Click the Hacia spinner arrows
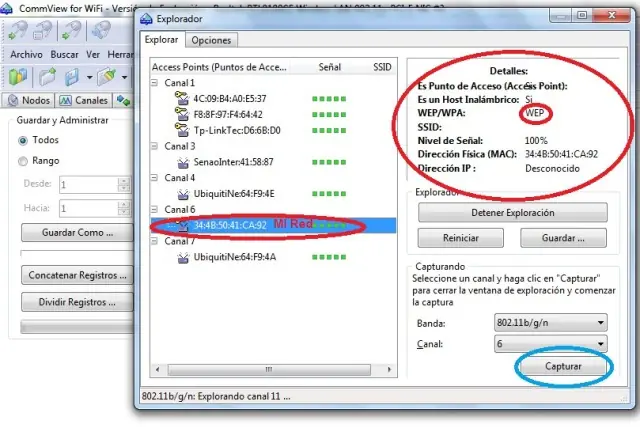 124,209
